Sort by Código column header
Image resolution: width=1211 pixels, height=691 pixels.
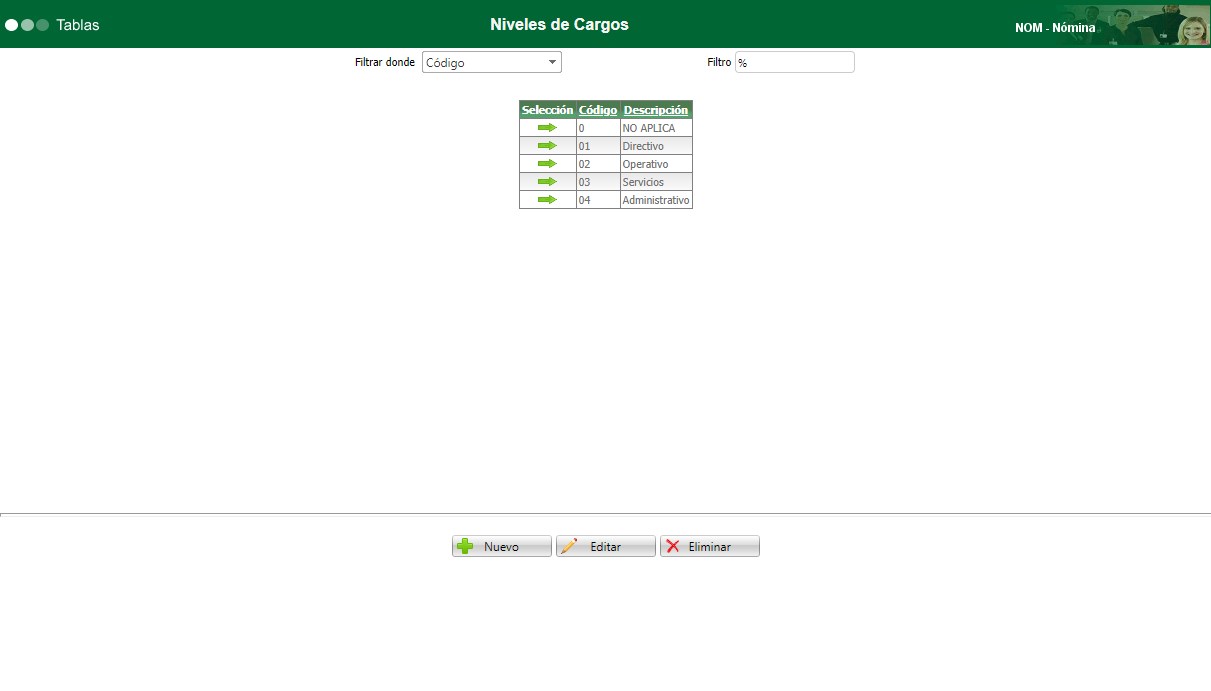click(598, 110)
